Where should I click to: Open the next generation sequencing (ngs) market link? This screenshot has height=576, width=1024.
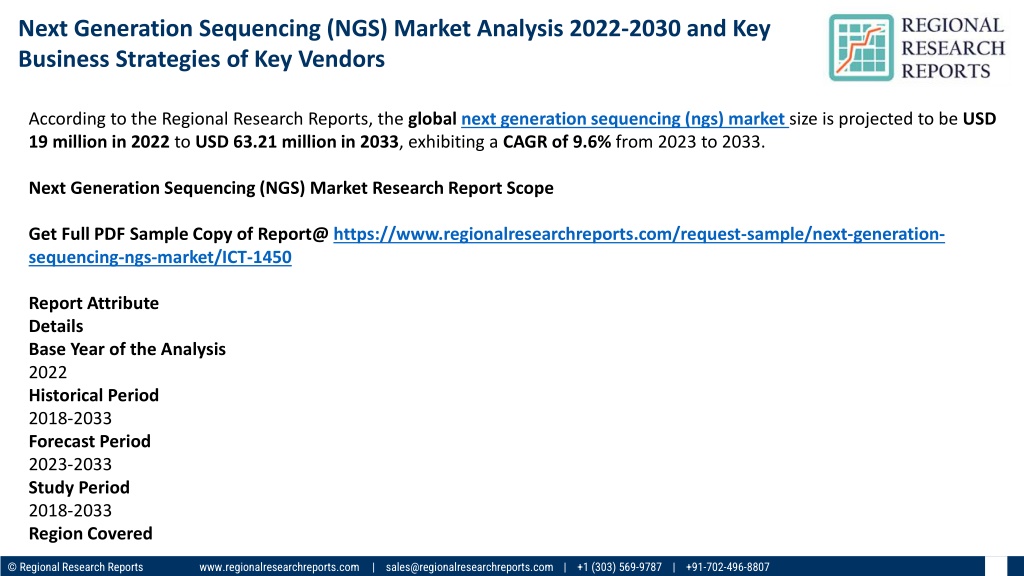click(x=624, y=119)
